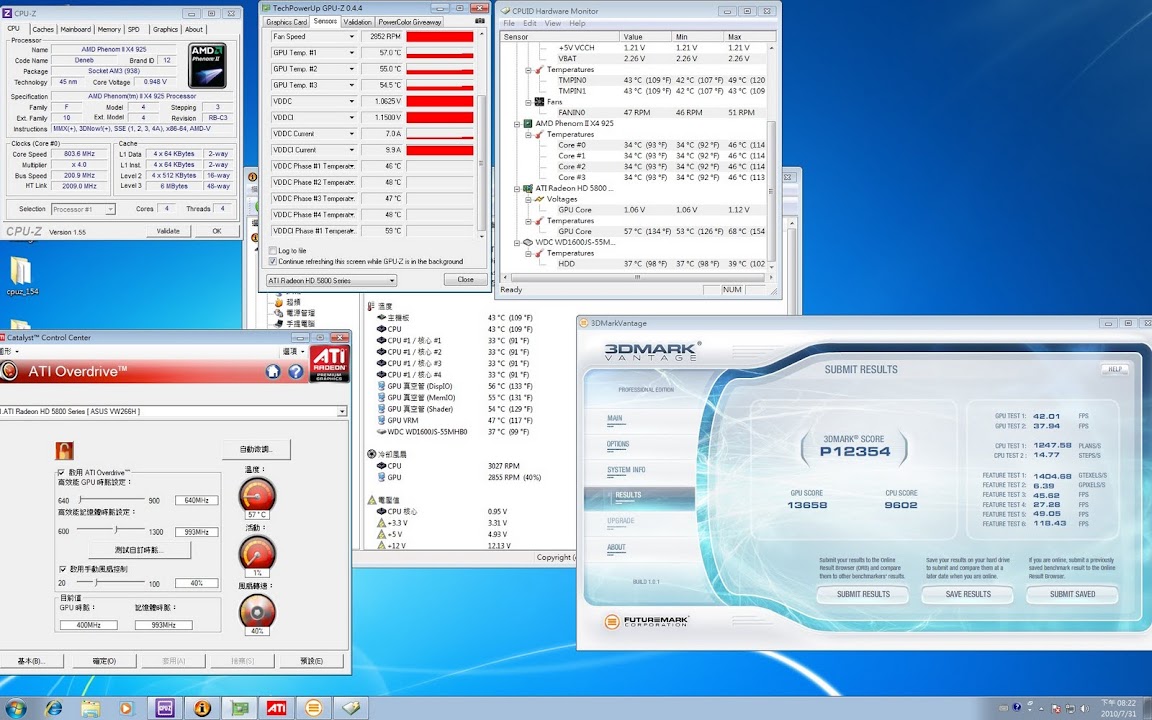Open the VDDC sensor dropdown in GPU-Z

tap(351, 101)
